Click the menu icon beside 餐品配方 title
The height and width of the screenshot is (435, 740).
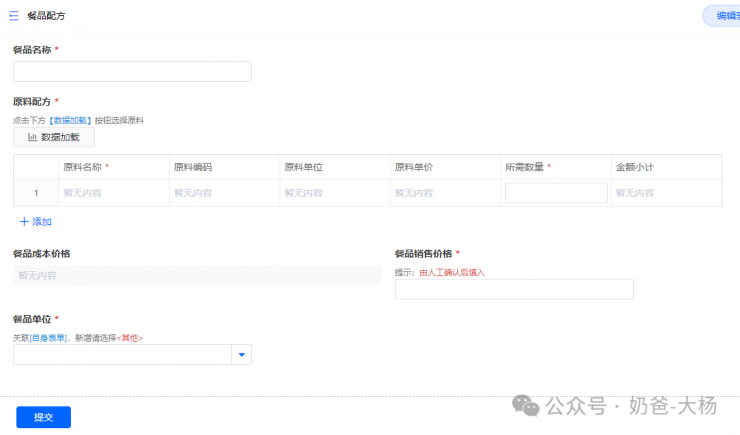[14, 16]
